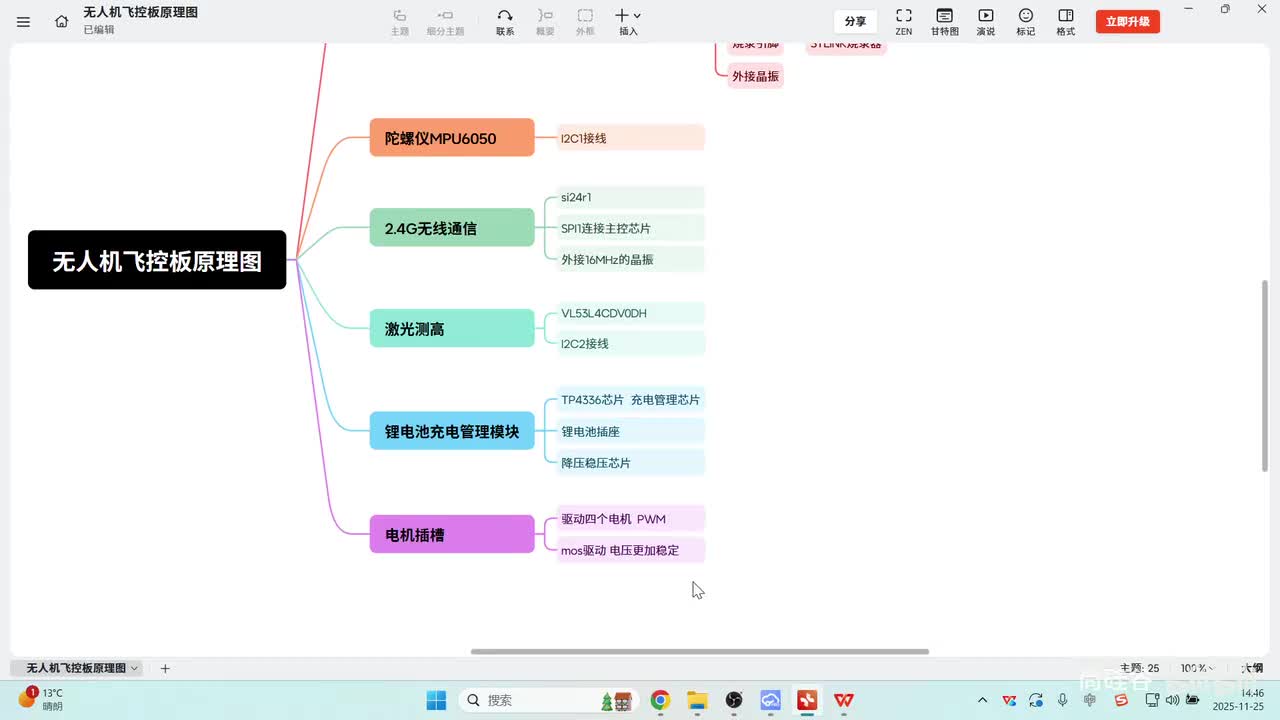Viewport: 1280px width, 720px height.
Task: Select the VL53L4CDV0DH subtopic
Action: tap(631, 313)
